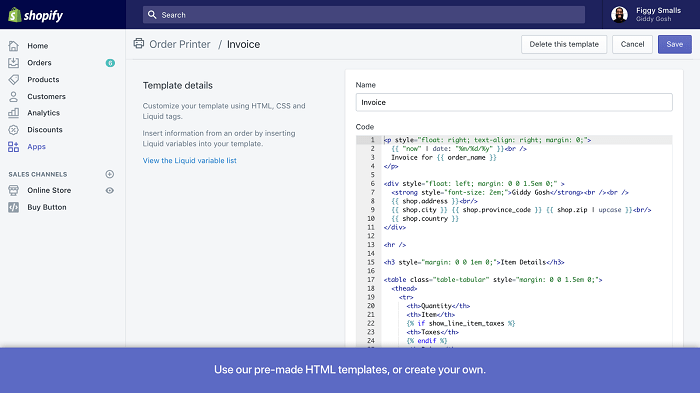Save the Invoice template
Screen dimensions: 700x393
[x=675, y=44]
